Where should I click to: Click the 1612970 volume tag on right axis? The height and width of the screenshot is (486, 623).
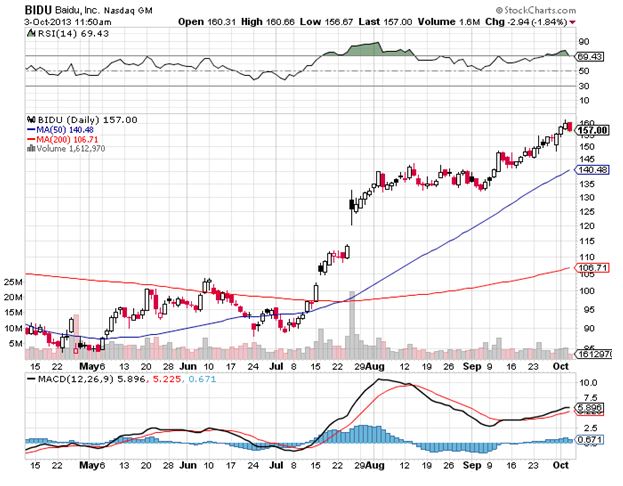[594, 354]
